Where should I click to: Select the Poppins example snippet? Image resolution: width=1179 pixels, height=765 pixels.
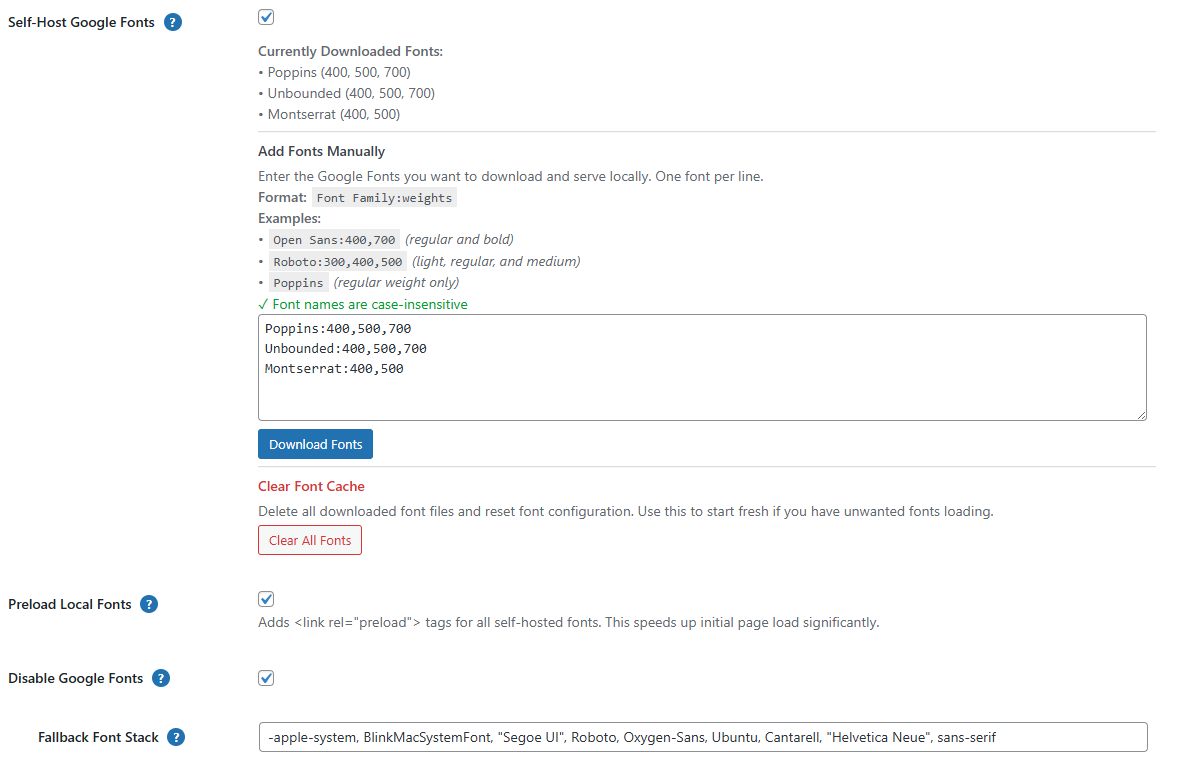click(x=298, y=282)
